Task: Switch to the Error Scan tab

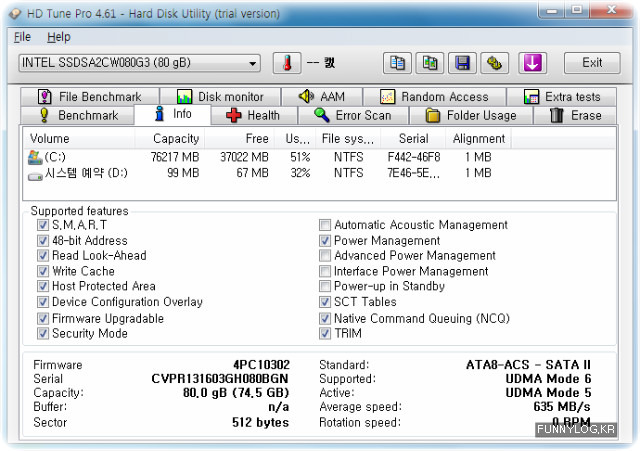Action: [353, 116]
